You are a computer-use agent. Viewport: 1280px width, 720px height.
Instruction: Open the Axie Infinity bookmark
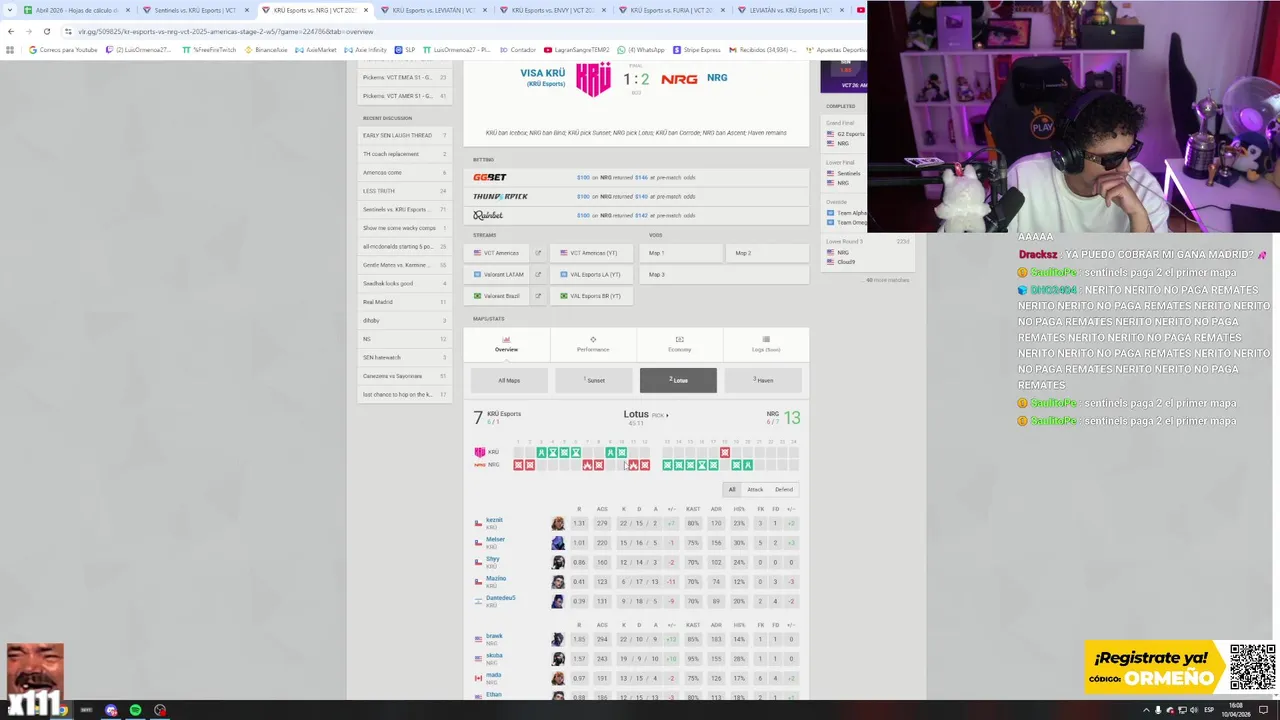point(365,49)
